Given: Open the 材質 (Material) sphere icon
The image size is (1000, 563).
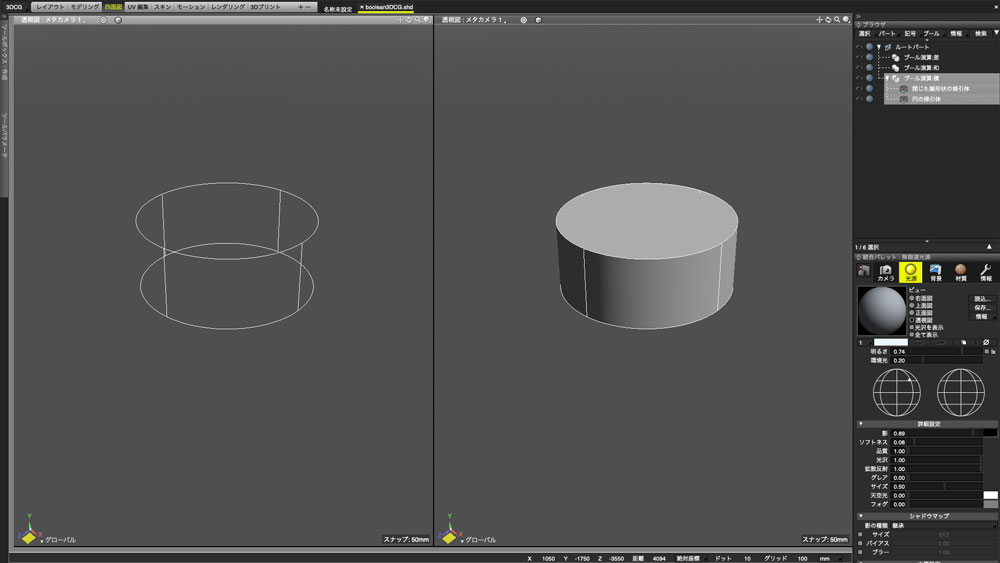Looking at the screenshot, I should point(961,271).
